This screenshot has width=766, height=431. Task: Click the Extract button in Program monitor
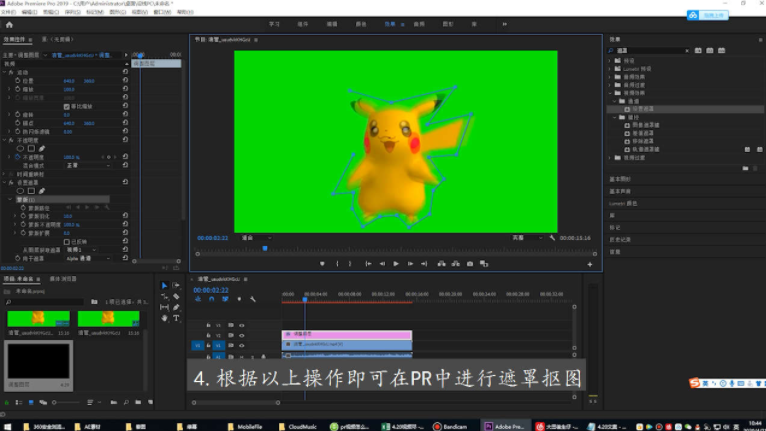coord(456,264)
